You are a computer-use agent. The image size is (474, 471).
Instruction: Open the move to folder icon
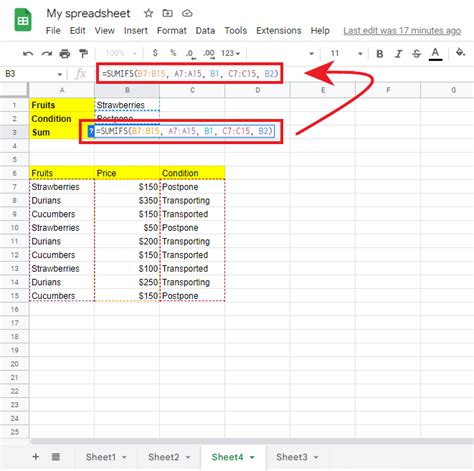click(x=167, y=13)
